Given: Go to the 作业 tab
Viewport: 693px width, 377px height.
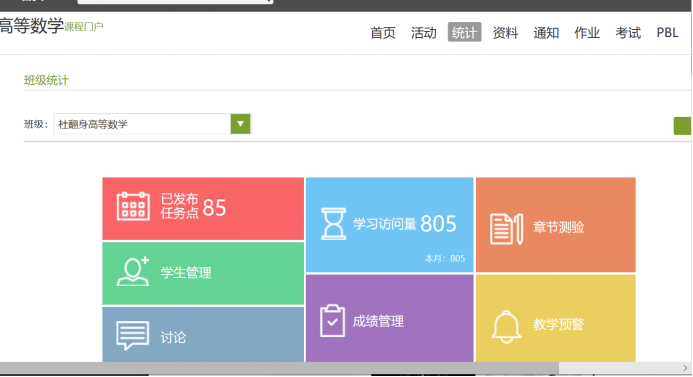Looking at the screenshot, I should tap(587, 33).
